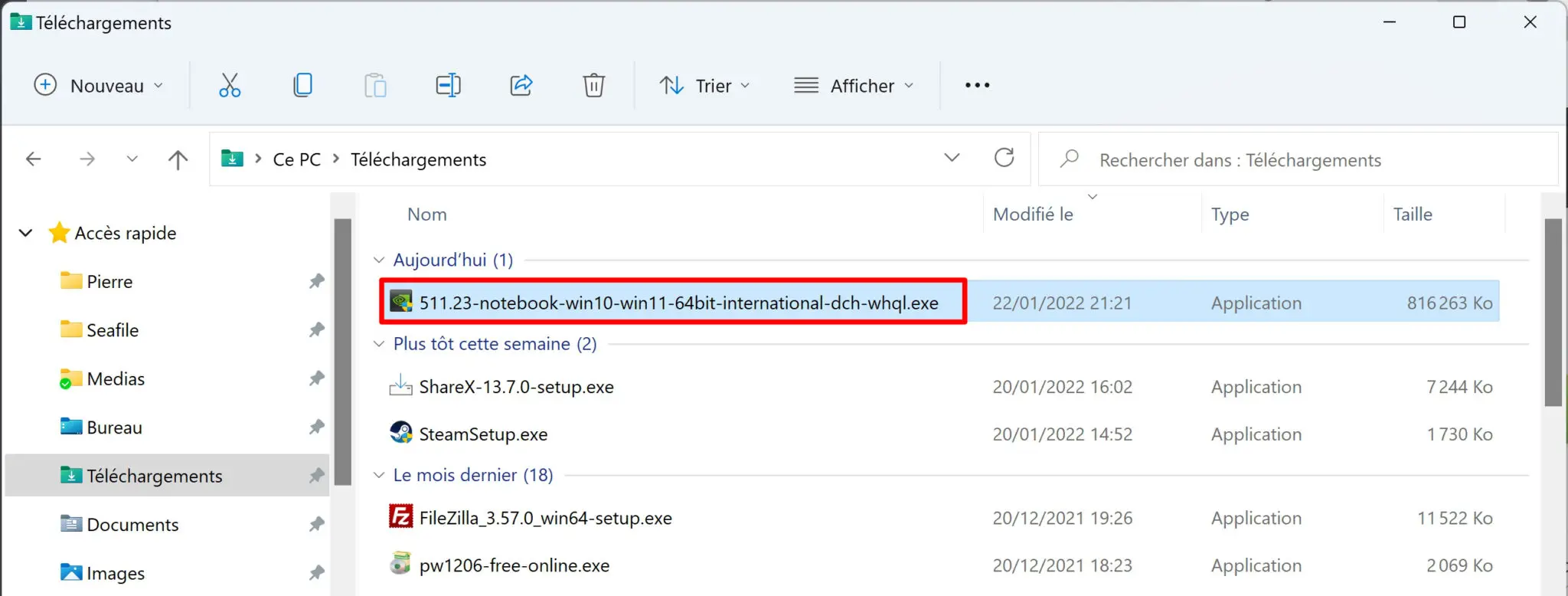Collapse the Aujourd'hui file group
The width and height of the screenshot is (1568, 596).
pos(379,260)
